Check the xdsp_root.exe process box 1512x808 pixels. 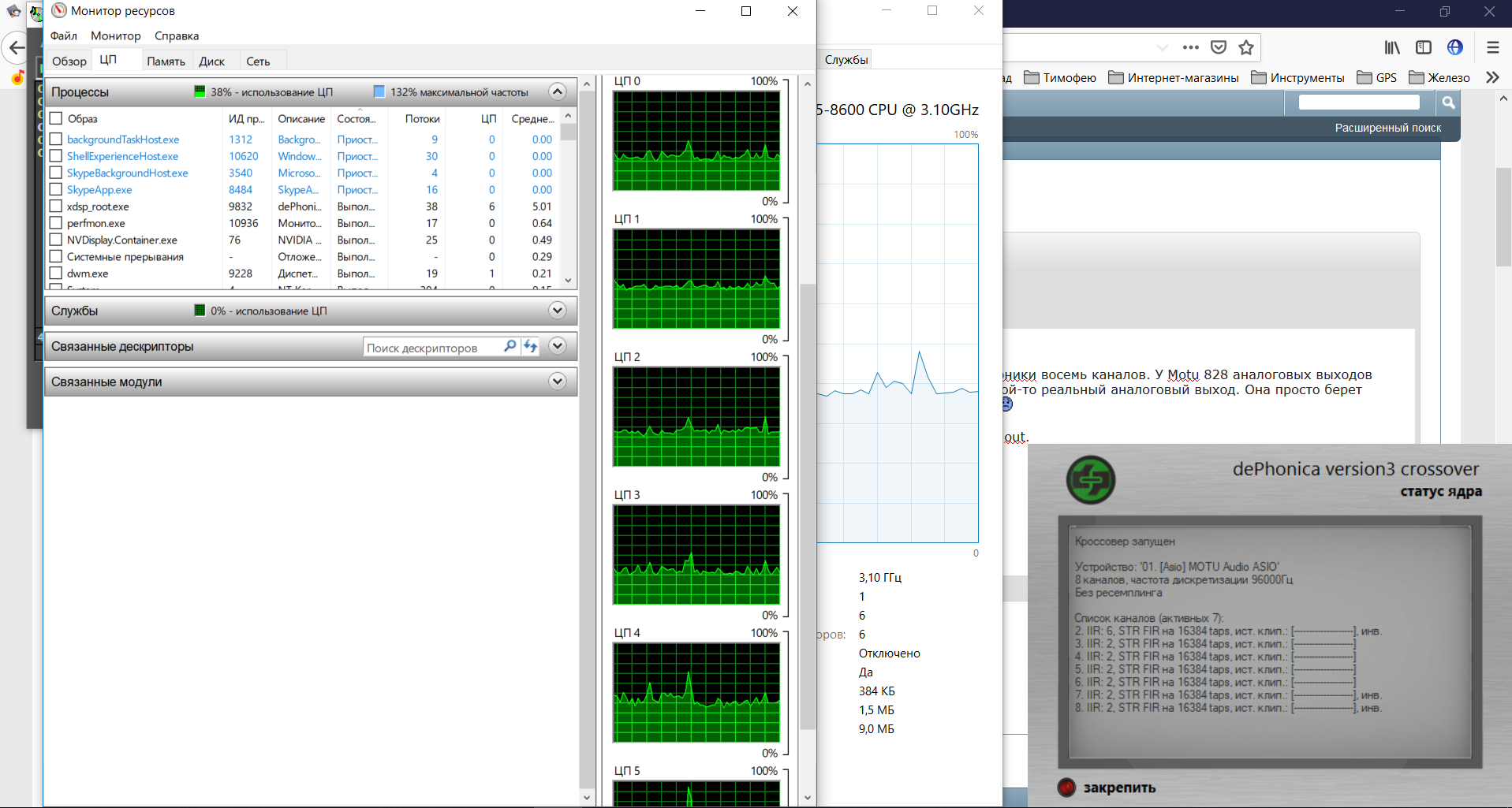click(56, 206)
